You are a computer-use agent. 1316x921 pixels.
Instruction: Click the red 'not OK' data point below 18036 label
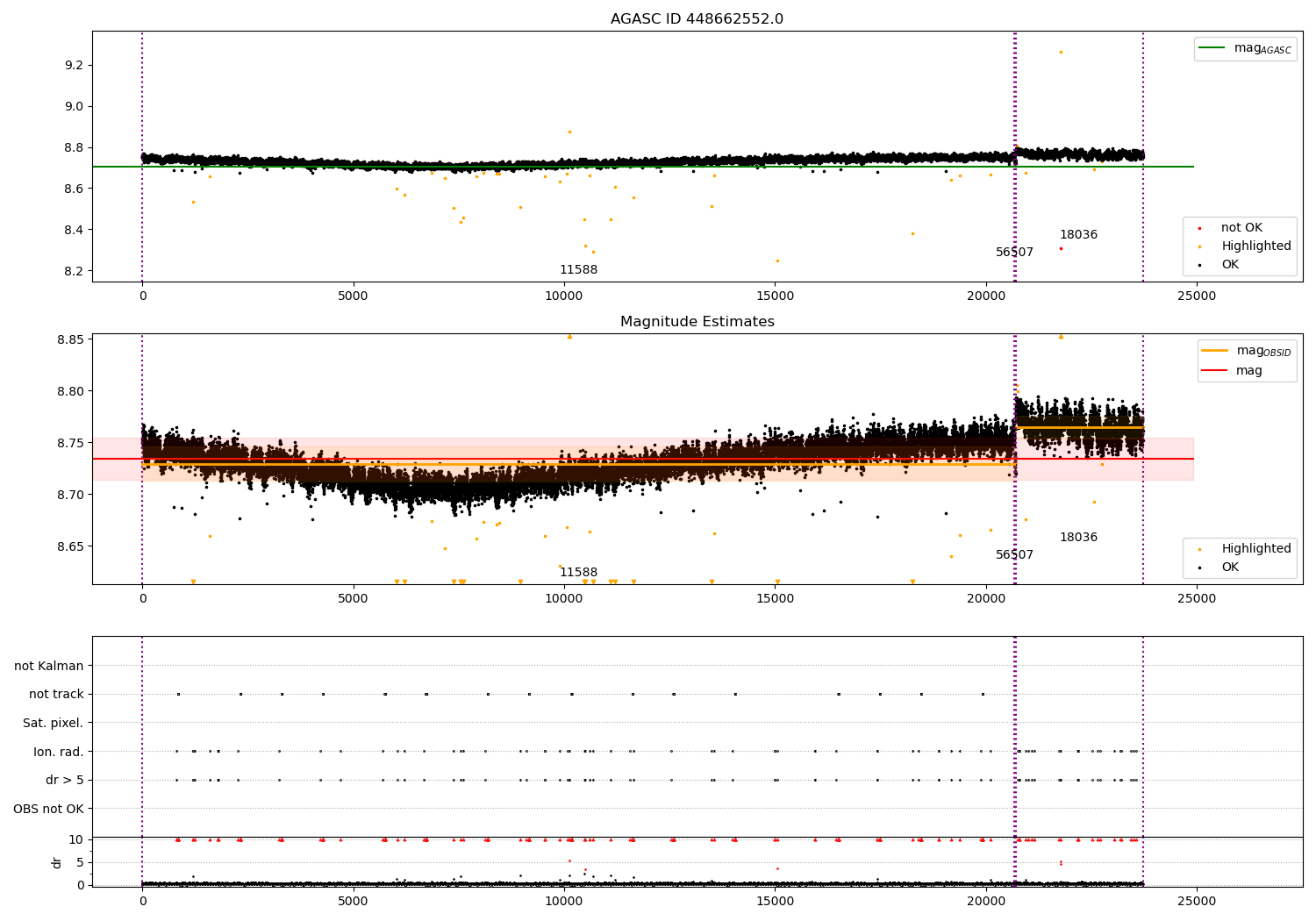pos(1061,248)
